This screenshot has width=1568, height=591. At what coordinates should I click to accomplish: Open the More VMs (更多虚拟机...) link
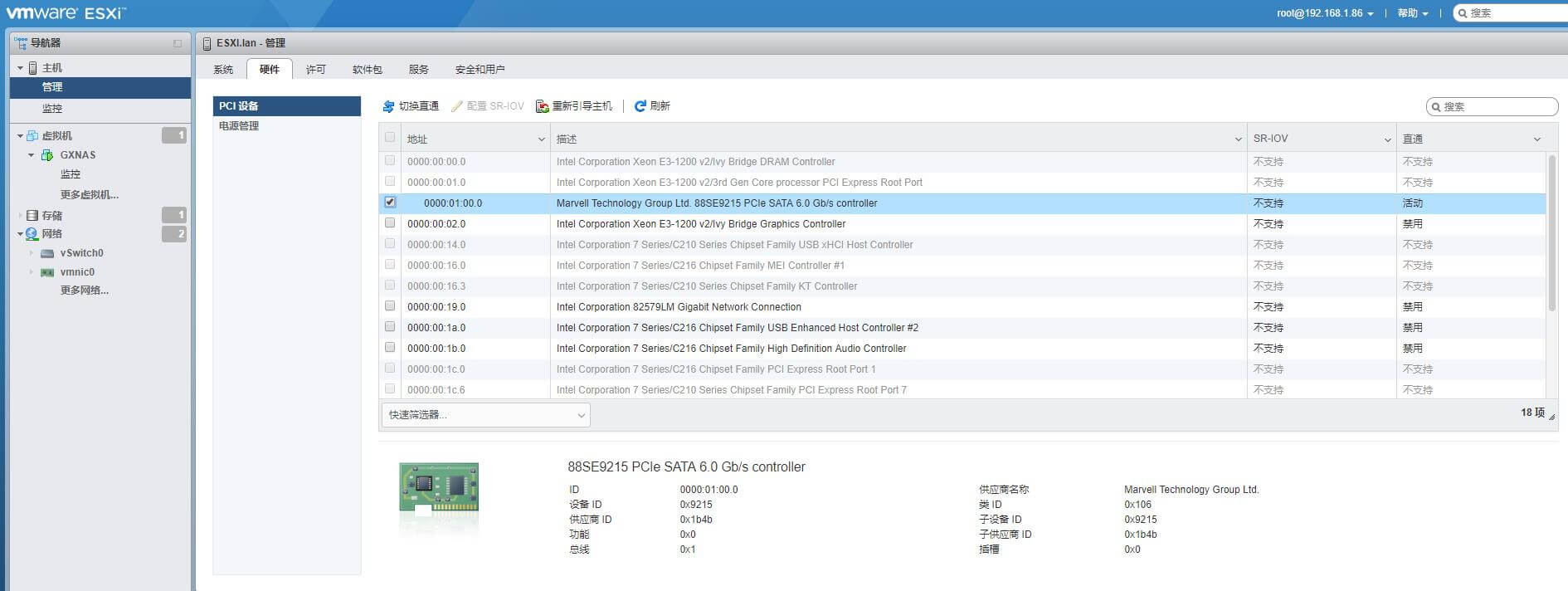pos(90,195)
